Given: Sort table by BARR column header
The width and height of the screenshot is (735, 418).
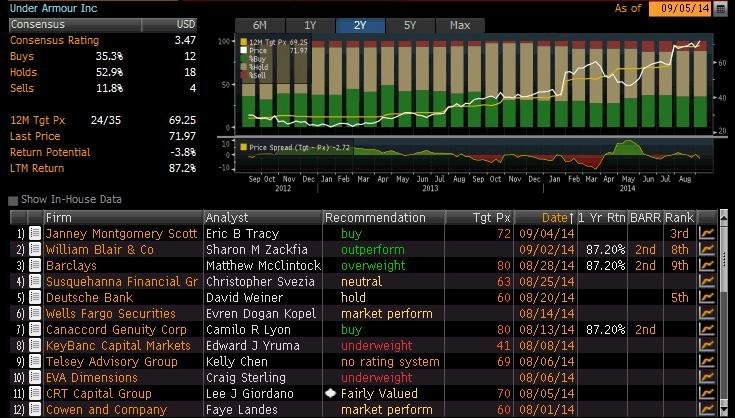Looking at the screenshot, I should (x=645, y=217).
